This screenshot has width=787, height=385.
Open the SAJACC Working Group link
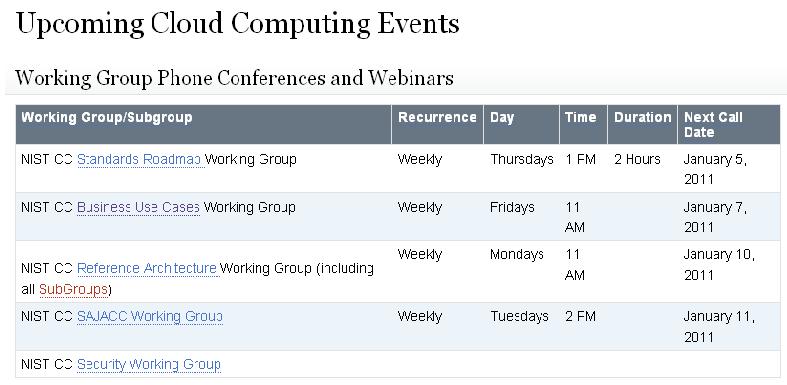(x=150, y=317)
